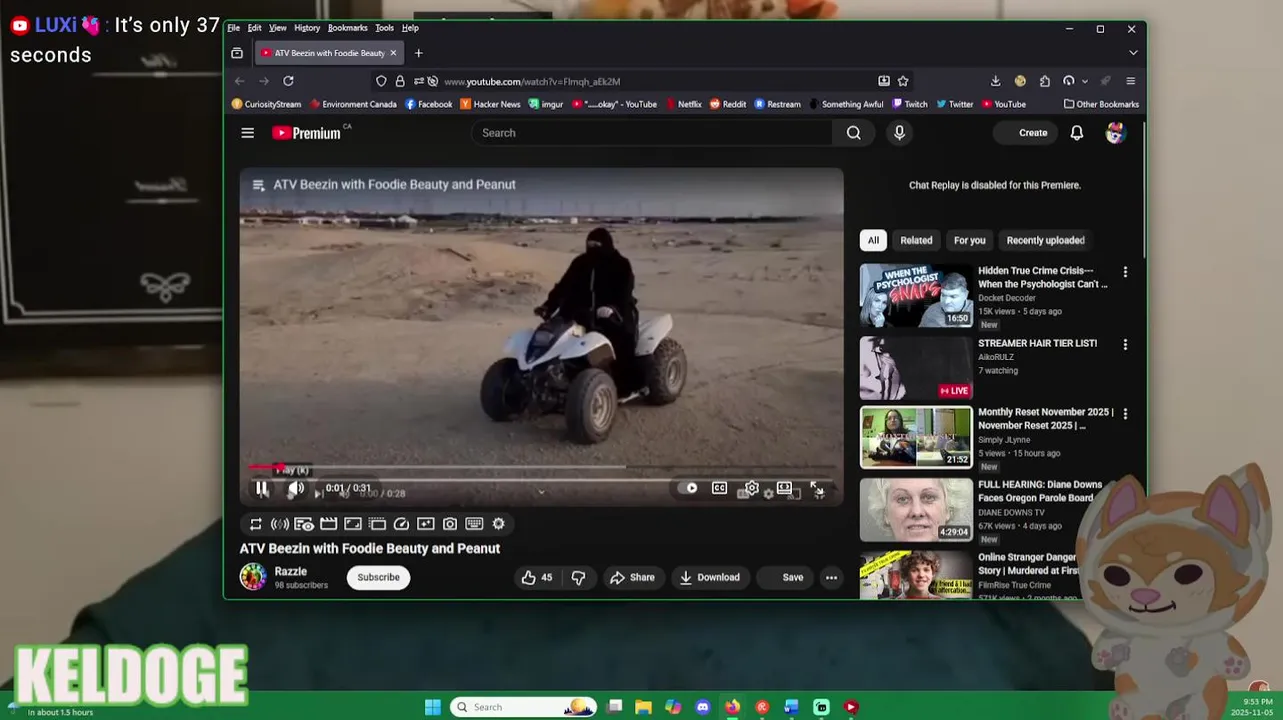The width and height of the screenshot is (1283, 720).
Task: Download the video
Action: 710,577
